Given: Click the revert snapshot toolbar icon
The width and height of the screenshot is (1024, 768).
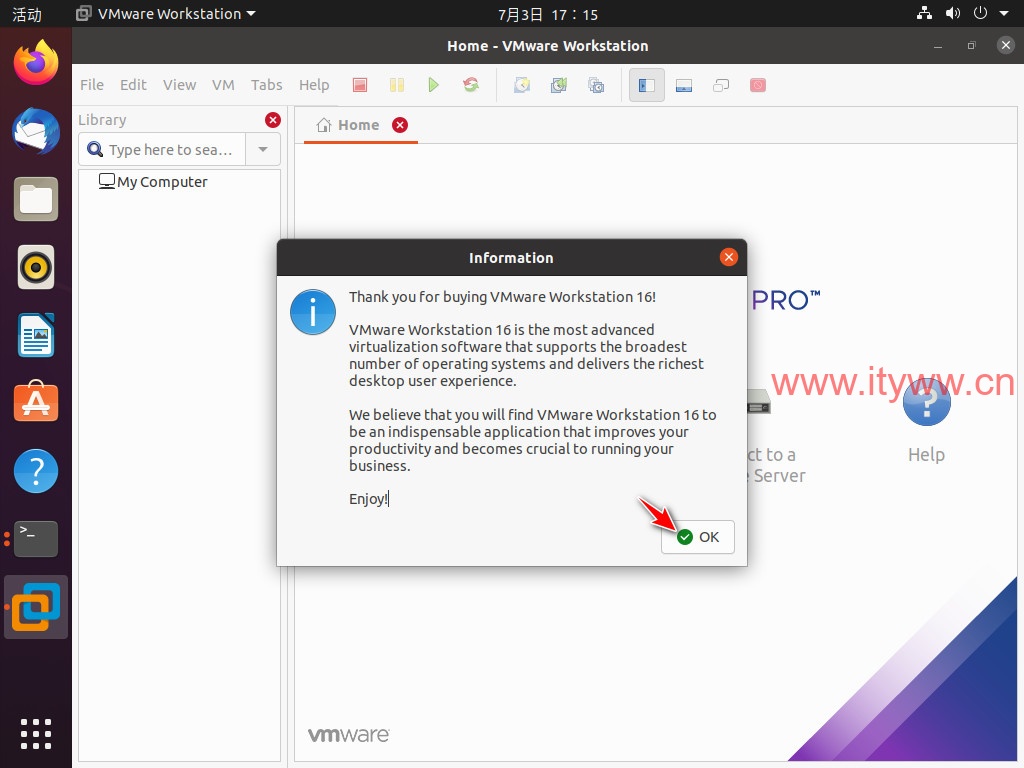Looking at the screenshot, I should pos(559,85).
